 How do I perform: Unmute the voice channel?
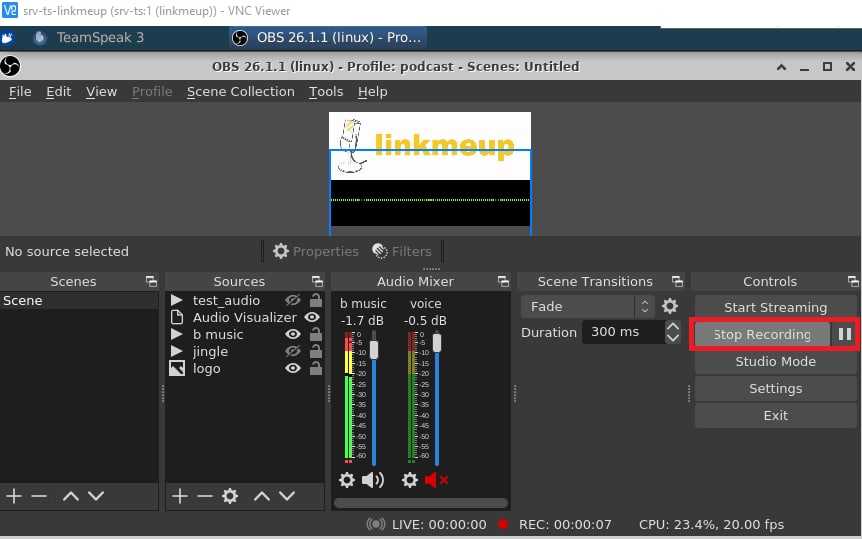pos(436,480)
